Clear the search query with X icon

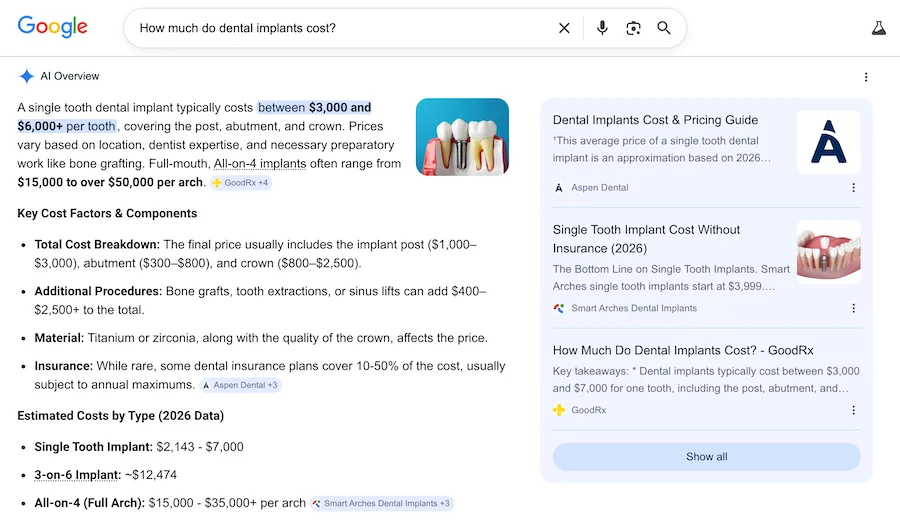pos(564,28)
